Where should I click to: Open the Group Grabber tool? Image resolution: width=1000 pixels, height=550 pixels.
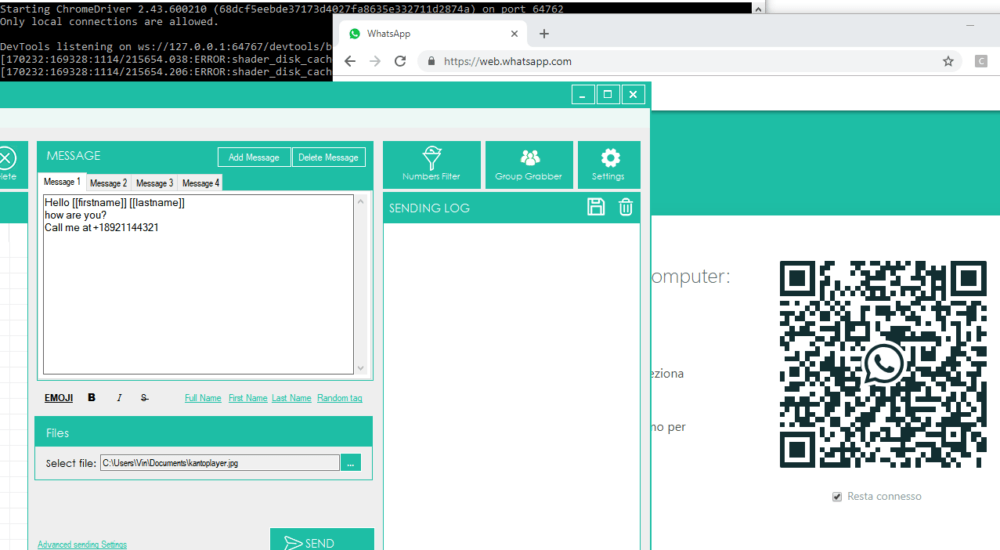coord(529,165)
